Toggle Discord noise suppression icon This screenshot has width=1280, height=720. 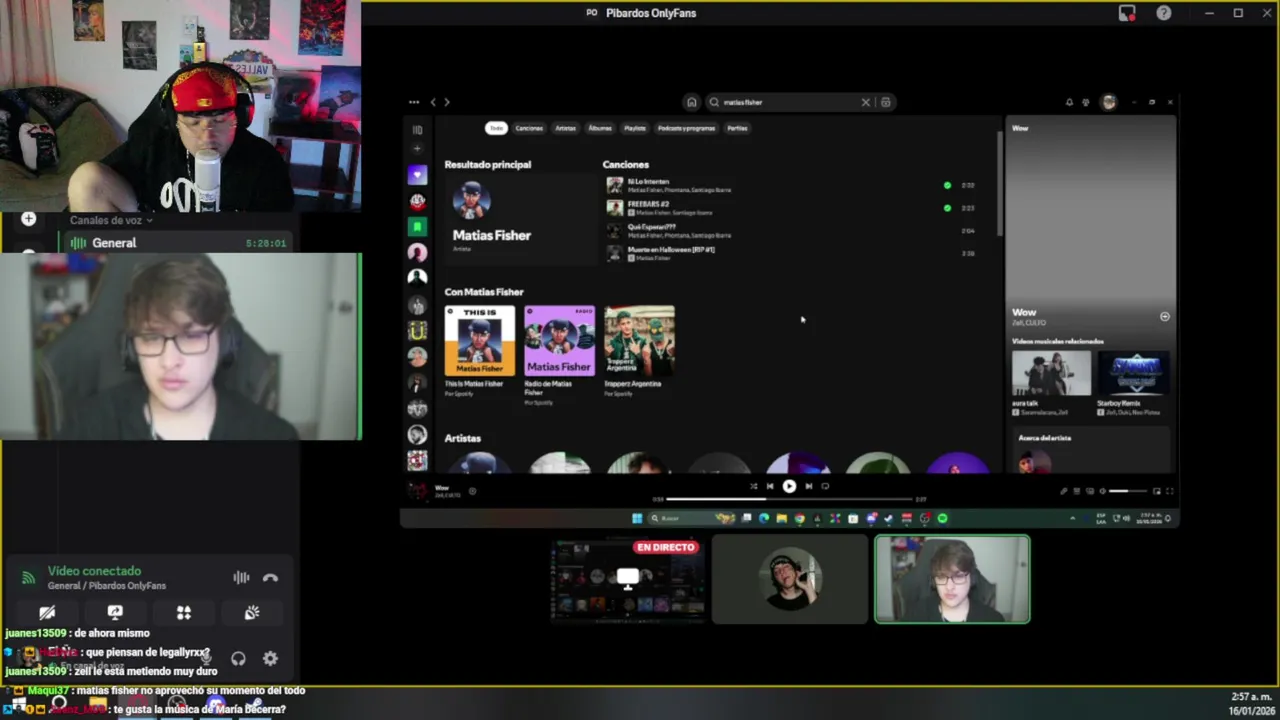(241, 577)
